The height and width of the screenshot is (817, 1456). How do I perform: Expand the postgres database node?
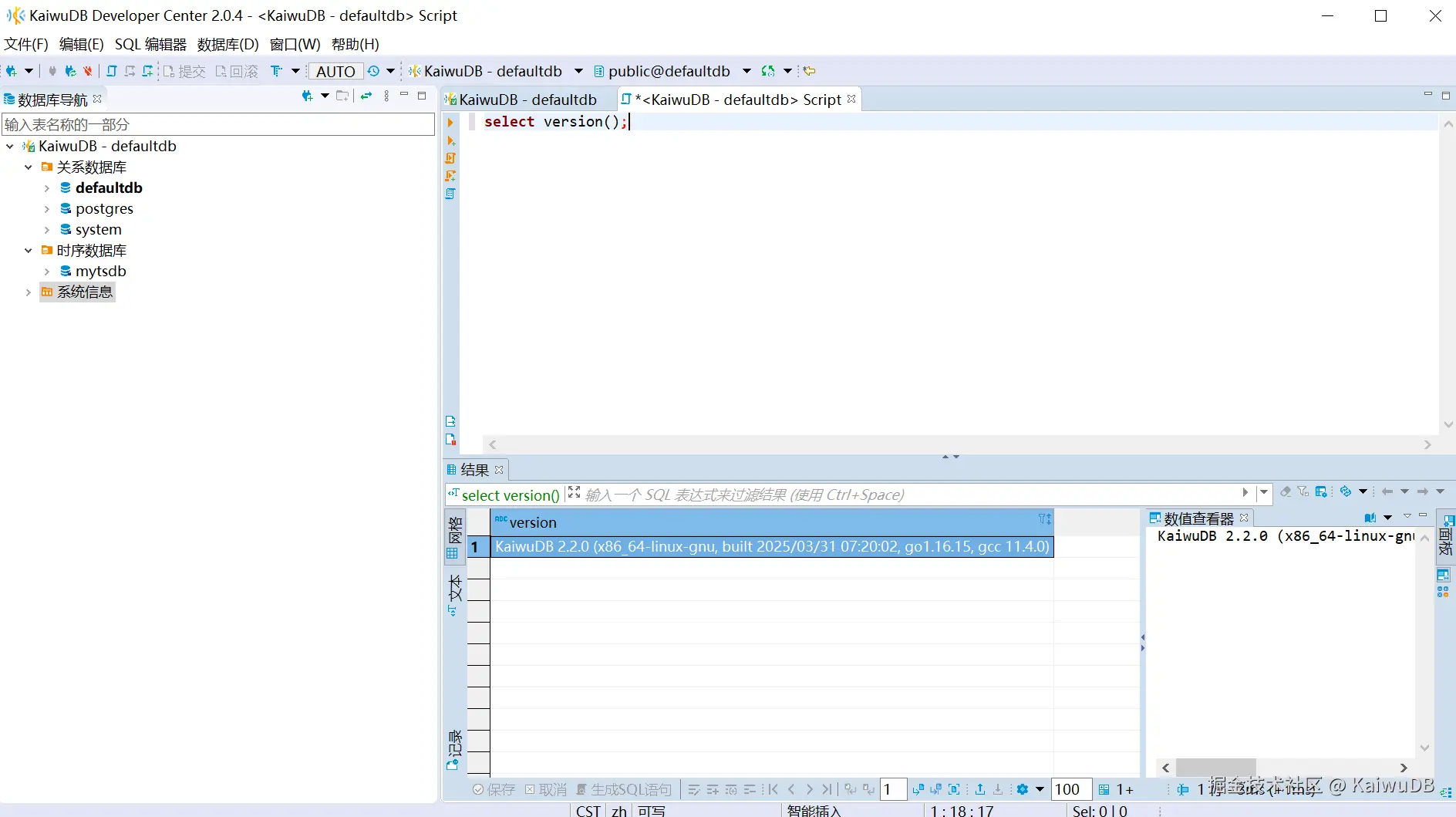(47, 209)
